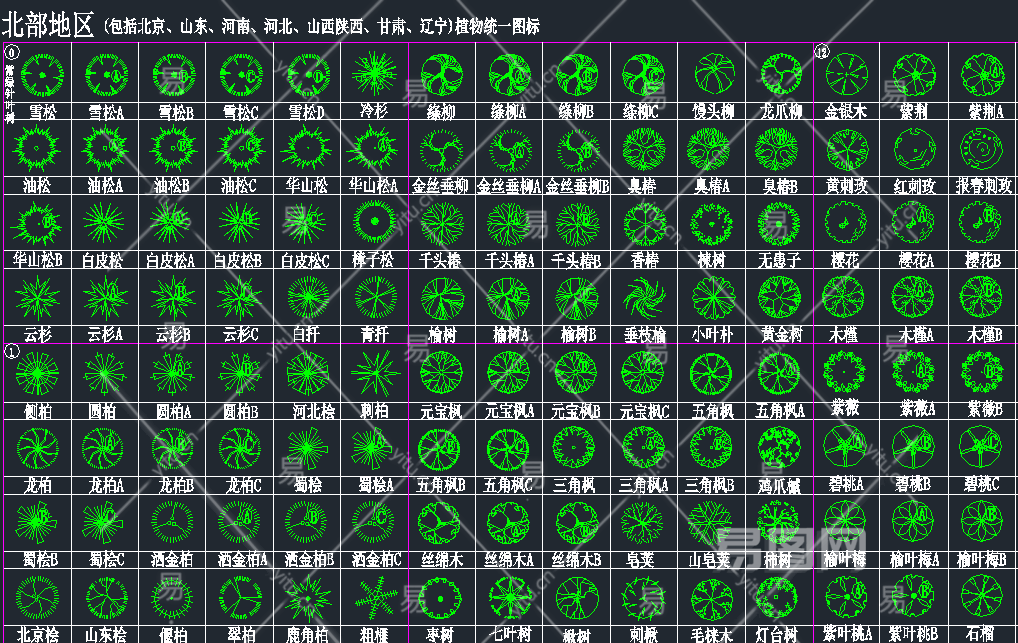Click the label 白扦
The image size is (1018, 643).
click(306, 334)
